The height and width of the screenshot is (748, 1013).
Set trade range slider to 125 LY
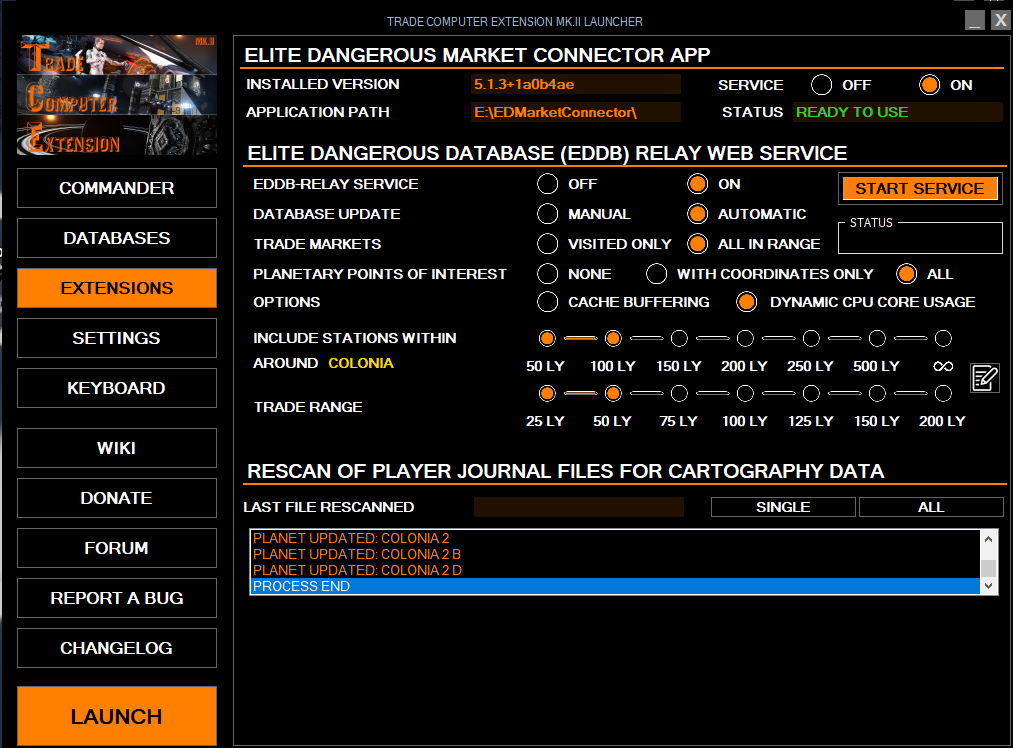point(811,393)
